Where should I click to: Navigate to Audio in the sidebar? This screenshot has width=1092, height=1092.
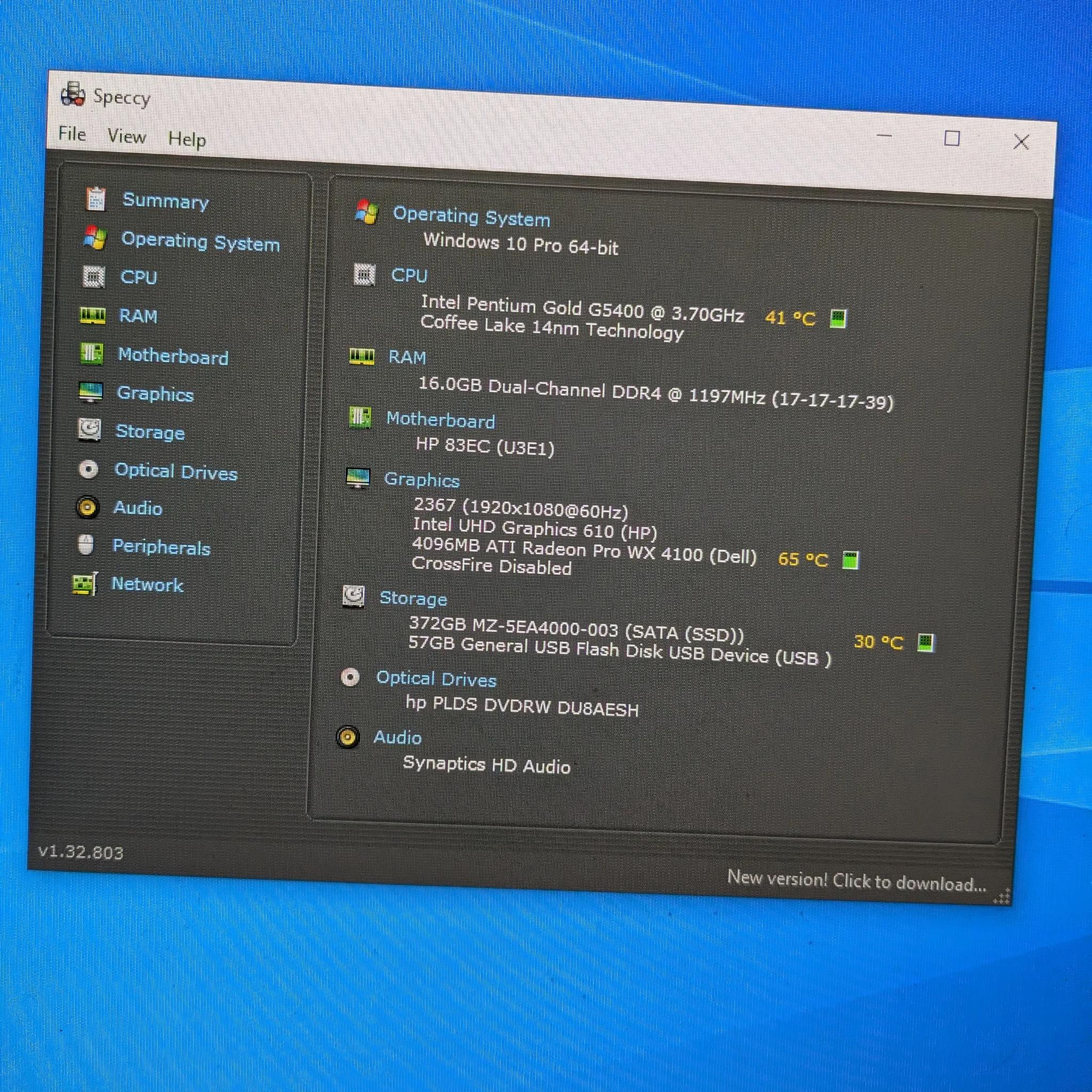pos(138,508)
